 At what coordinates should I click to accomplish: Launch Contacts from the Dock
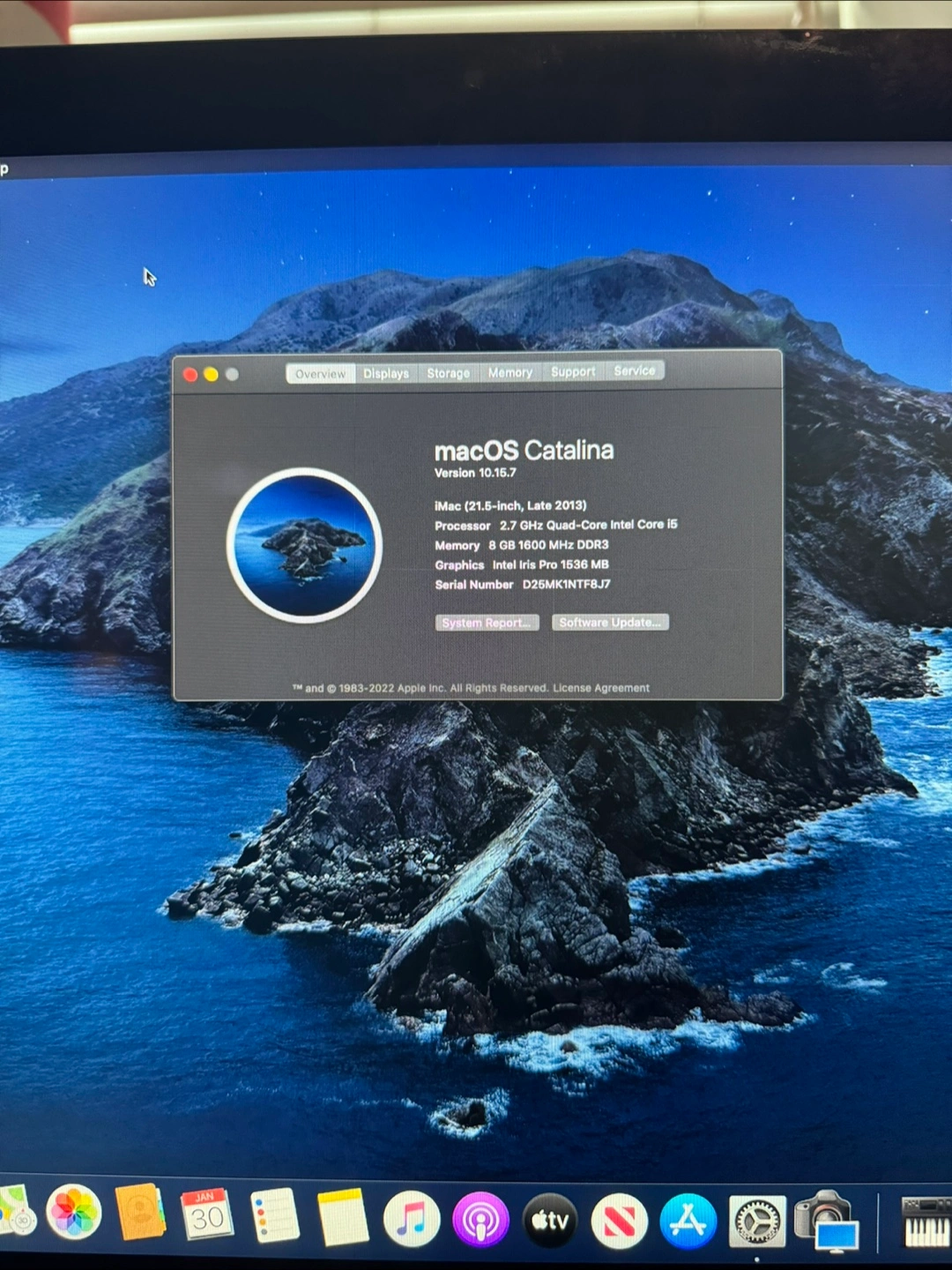[x=140, y=1213]
